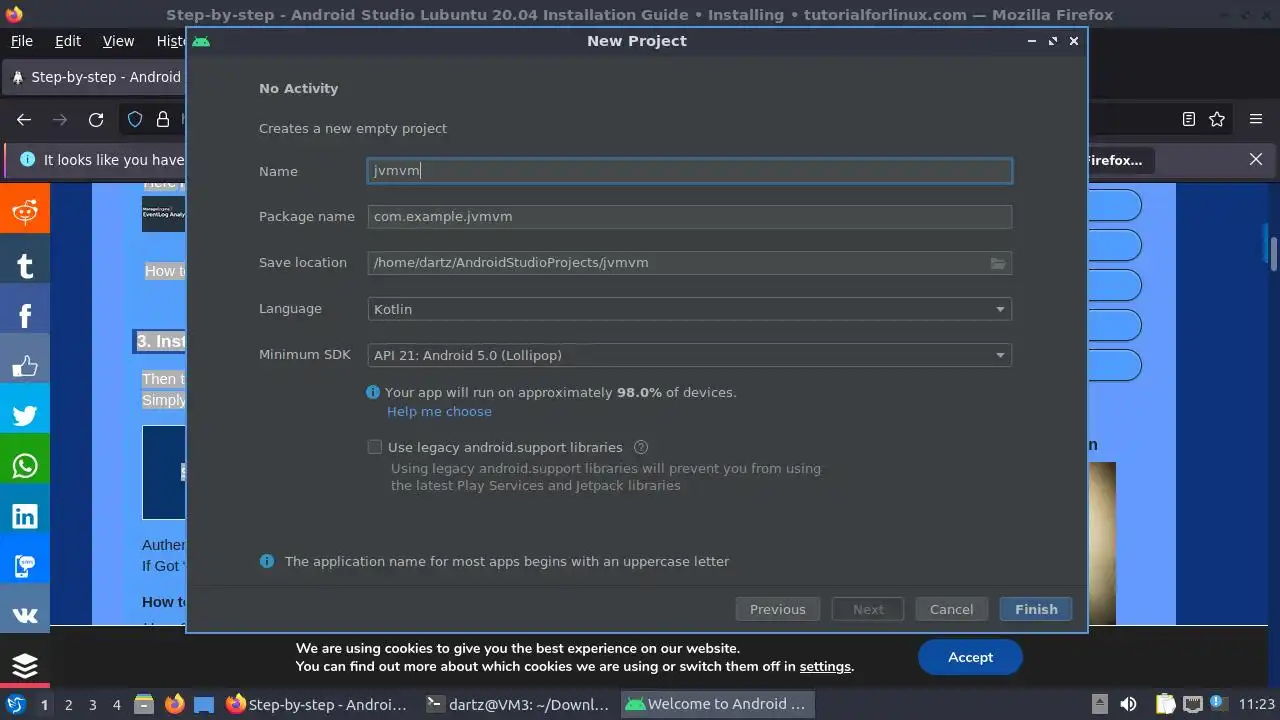Go back in Firefox
The width and height of the screenshot is (1280, 720).
pyautogui.click(x=24, y=120)
